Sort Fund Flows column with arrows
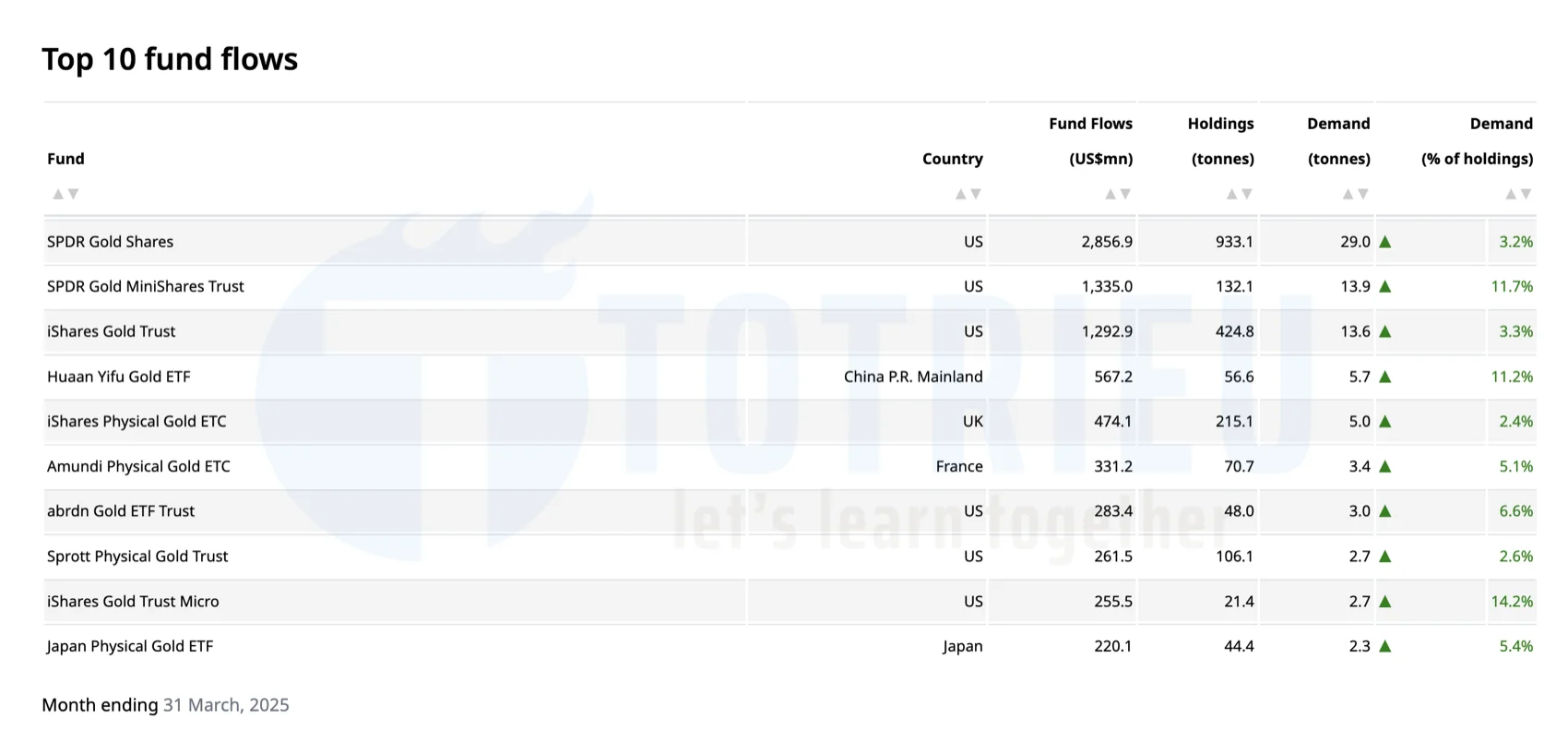 (1118, 194)
